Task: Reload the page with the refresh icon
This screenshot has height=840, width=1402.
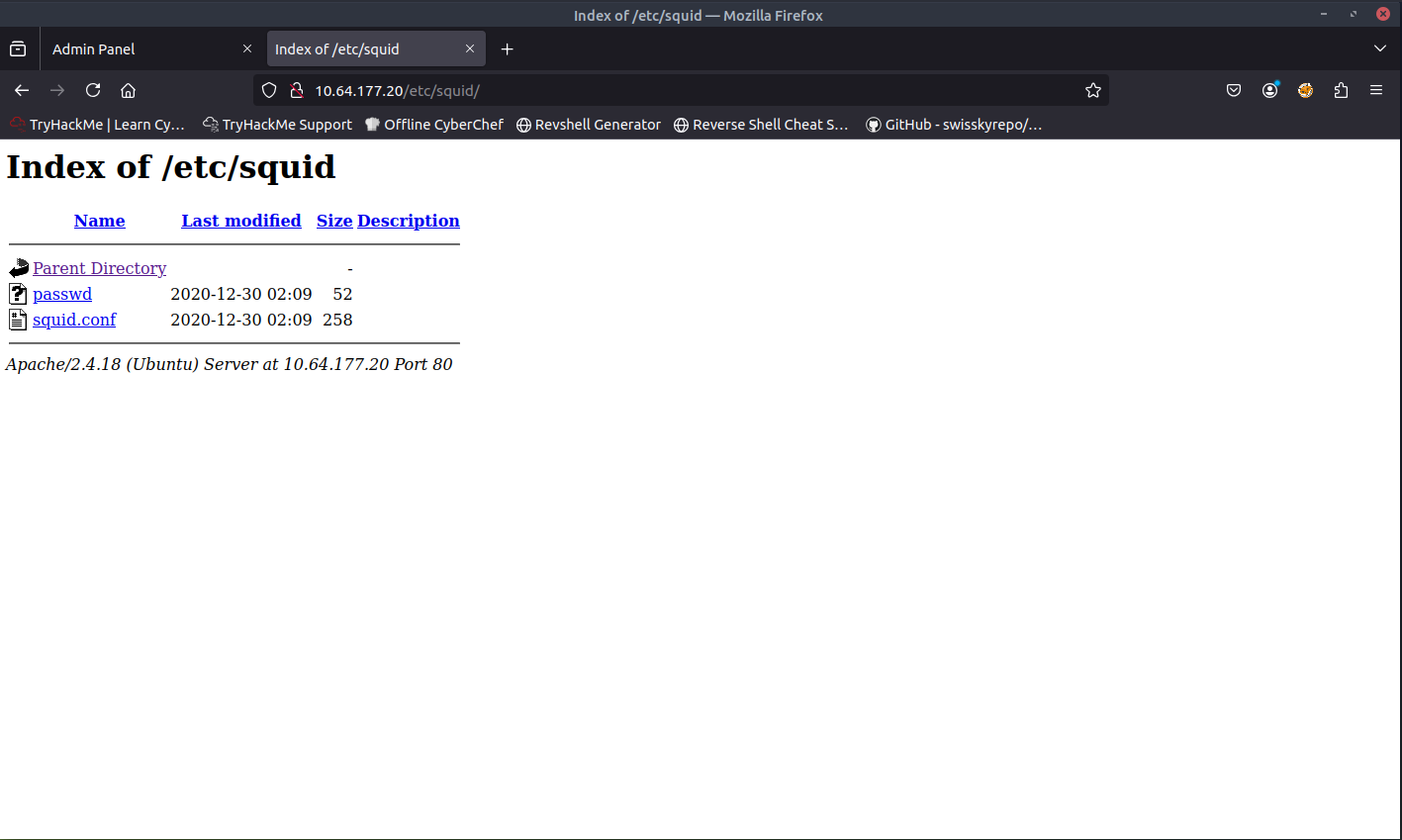Action: coord(93,90)
